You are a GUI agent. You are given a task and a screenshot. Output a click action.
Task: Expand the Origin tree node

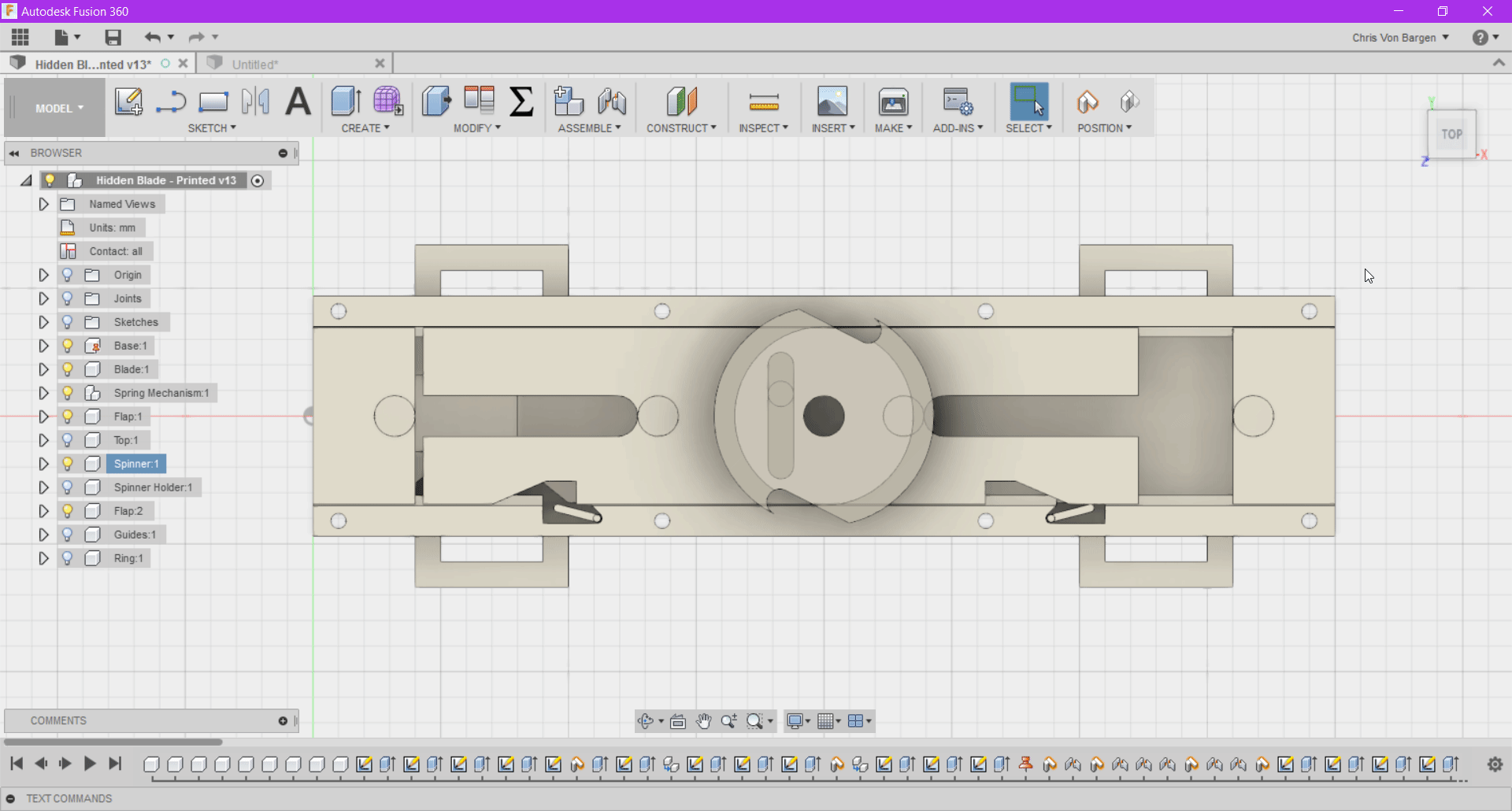43,275
